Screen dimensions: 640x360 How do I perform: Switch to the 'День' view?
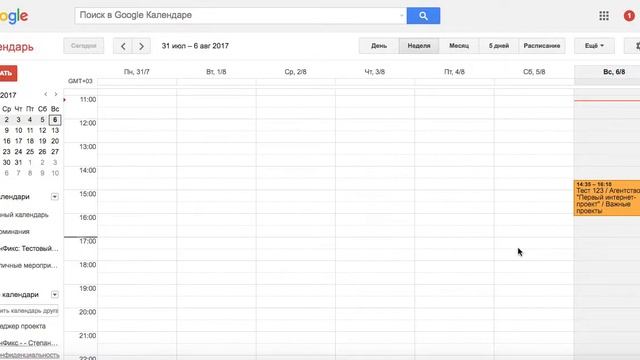(x=379, y=46)
